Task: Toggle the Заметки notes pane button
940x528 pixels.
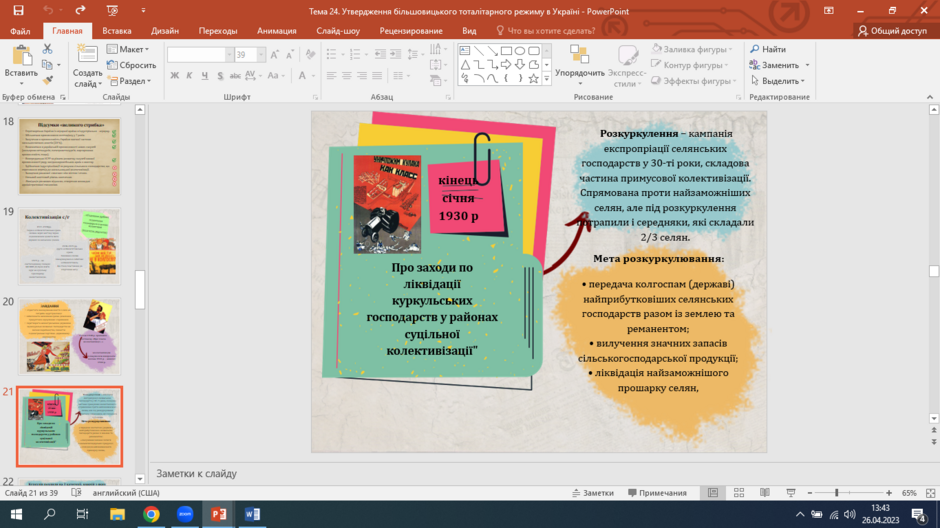Action: point(592,493)
